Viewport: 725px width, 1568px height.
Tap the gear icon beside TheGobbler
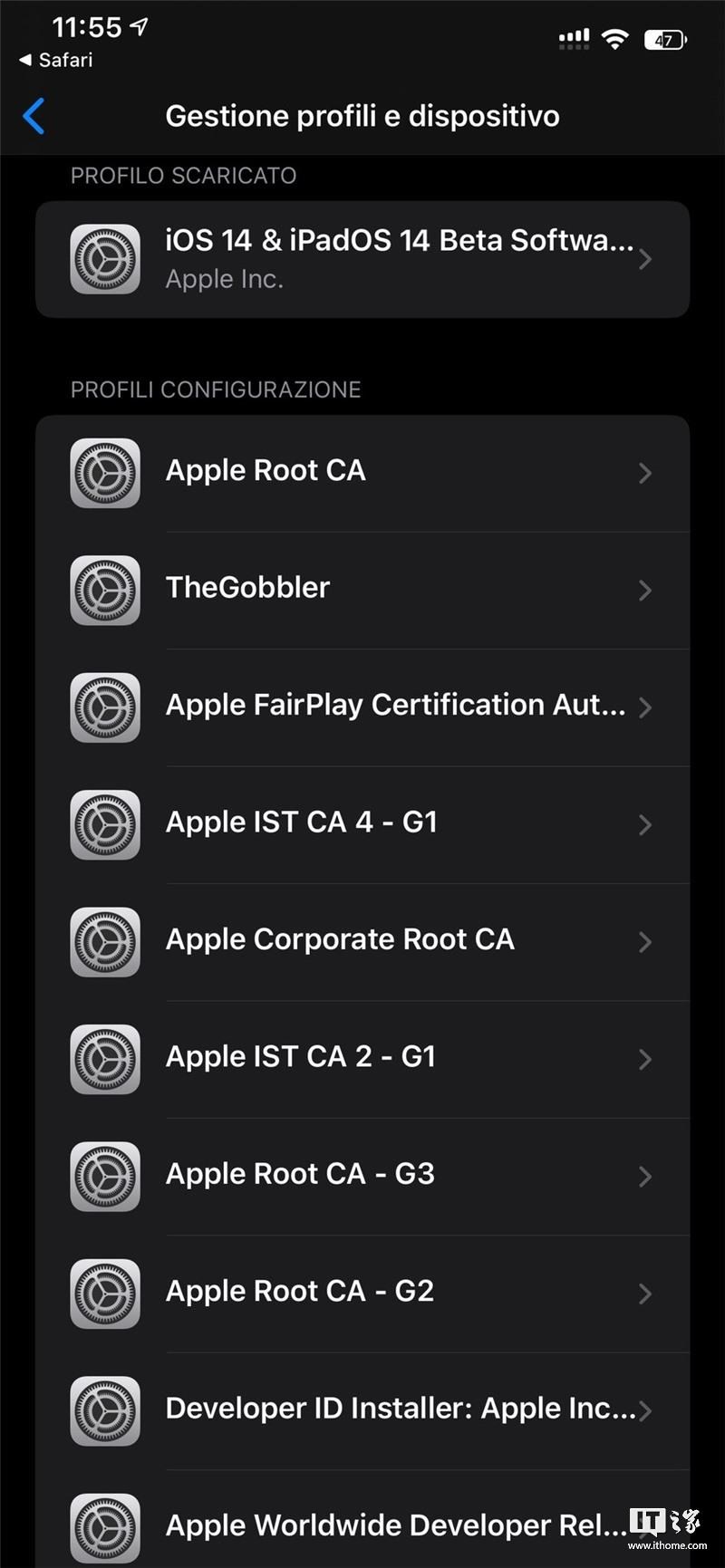tap(105, 590)
